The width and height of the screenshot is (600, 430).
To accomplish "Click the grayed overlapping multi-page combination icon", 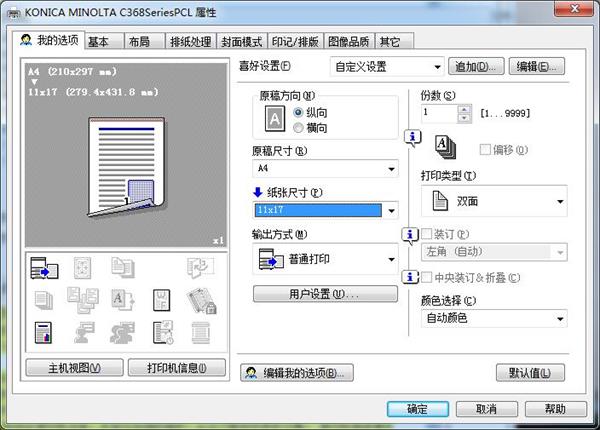I will click(83, 300).
